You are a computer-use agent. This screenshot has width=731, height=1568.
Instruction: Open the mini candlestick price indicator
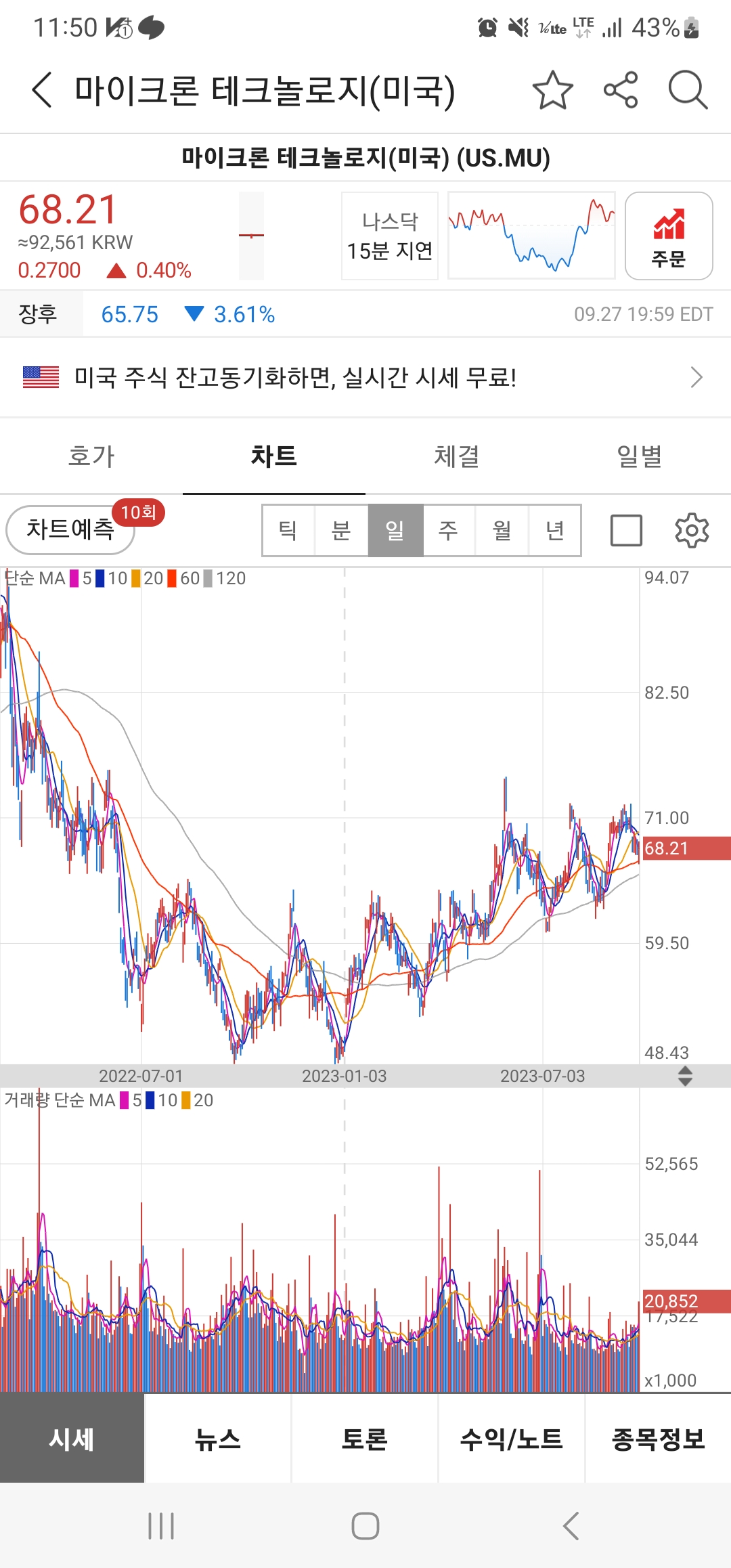click(x=251, y=236)
